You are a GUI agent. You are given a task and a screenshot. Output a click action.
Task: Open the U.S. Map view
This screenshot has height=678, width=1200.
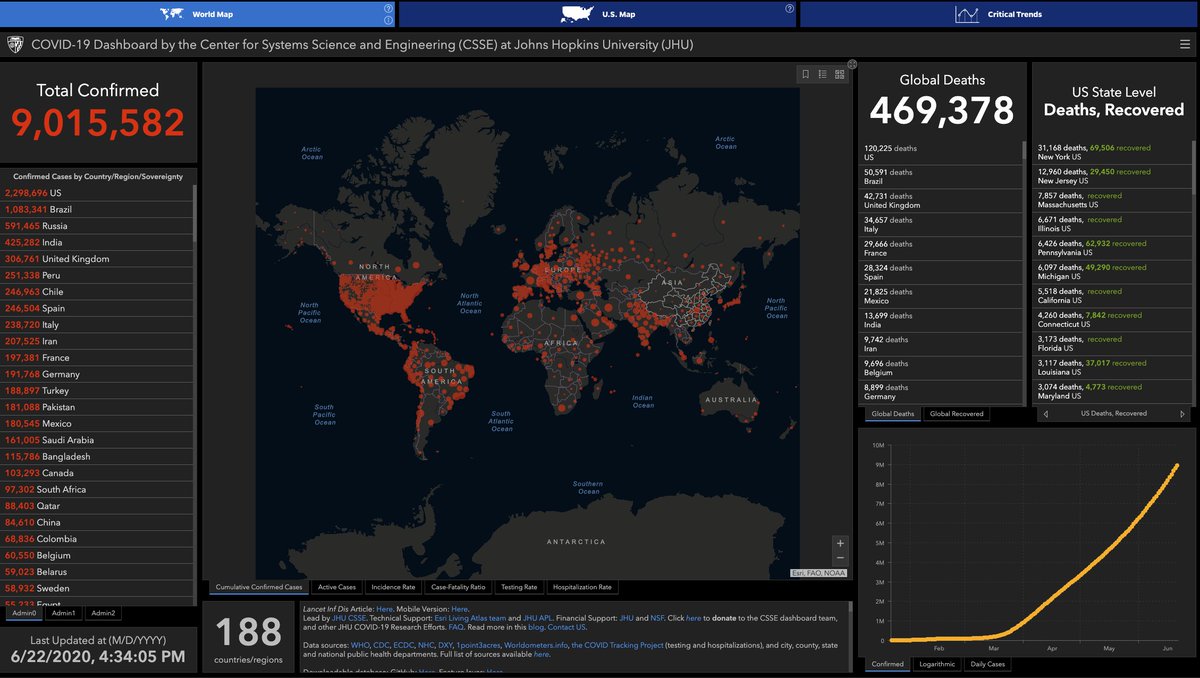click(x=598, y=14)
